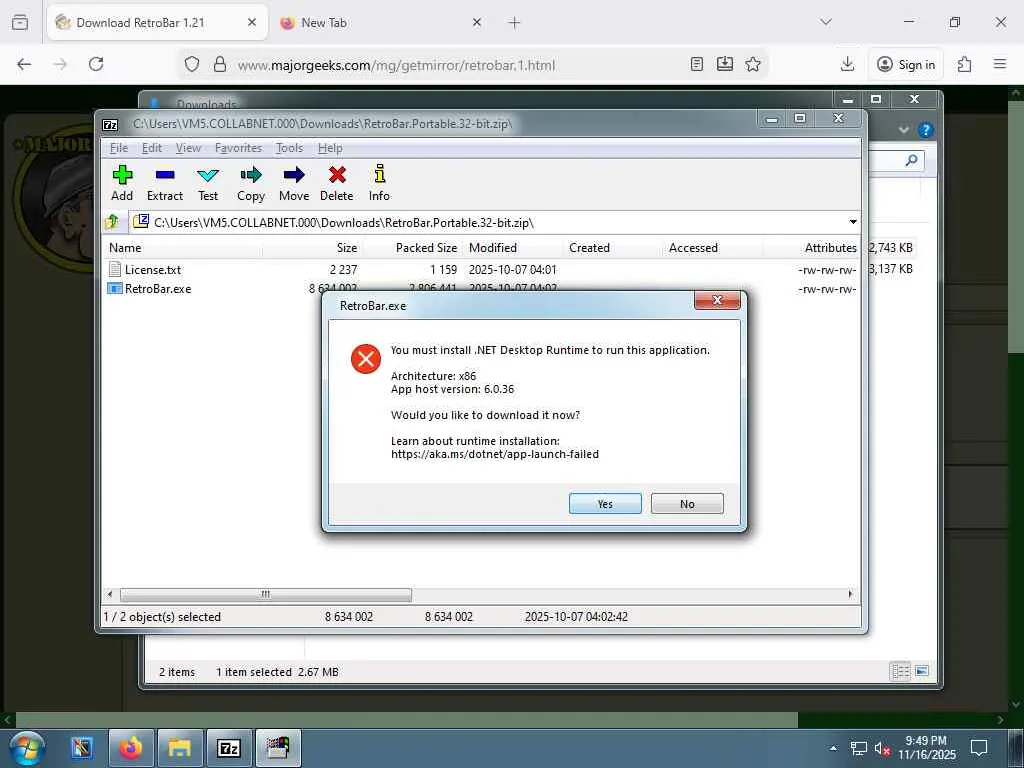
Task: Open the Info tool in 7-Zip
Action: [379, 184]
